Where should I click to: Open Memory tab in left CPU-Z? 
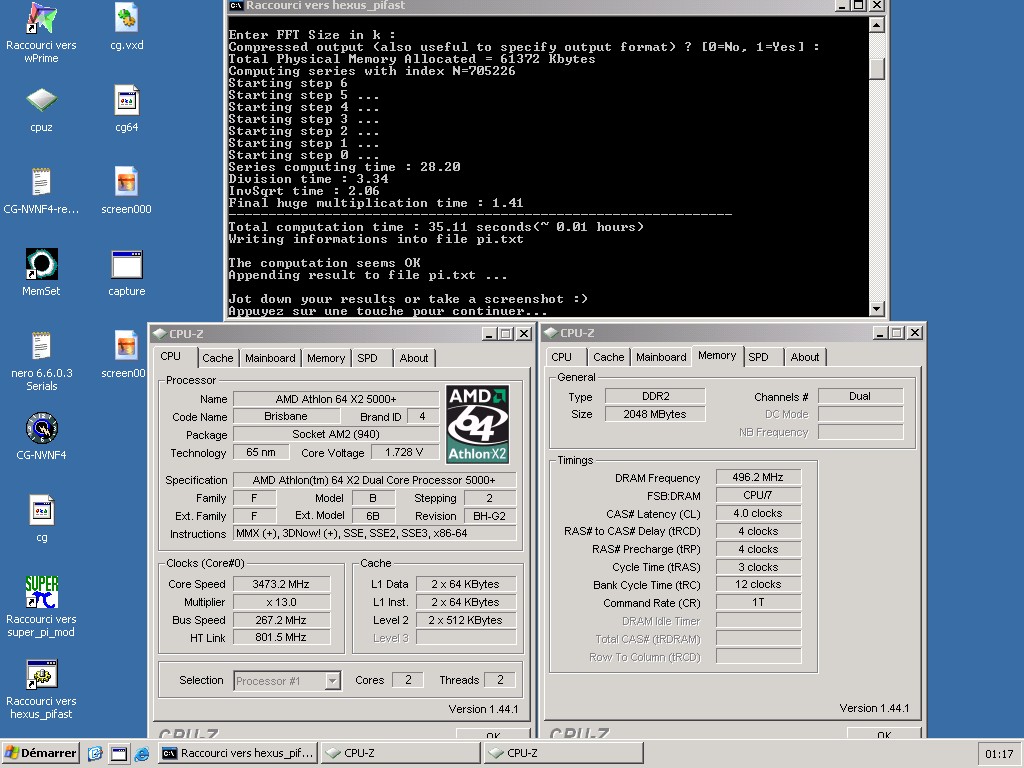pos(326,358)
